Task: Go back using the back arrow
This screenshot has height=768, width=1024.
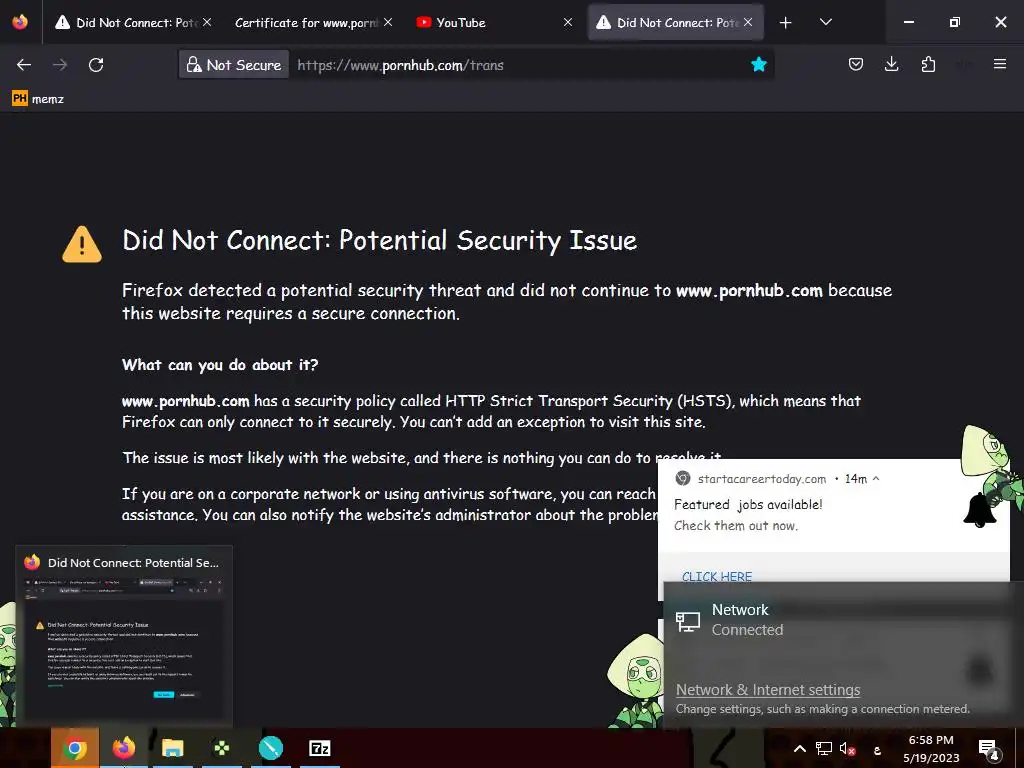Action: (24, 65)
